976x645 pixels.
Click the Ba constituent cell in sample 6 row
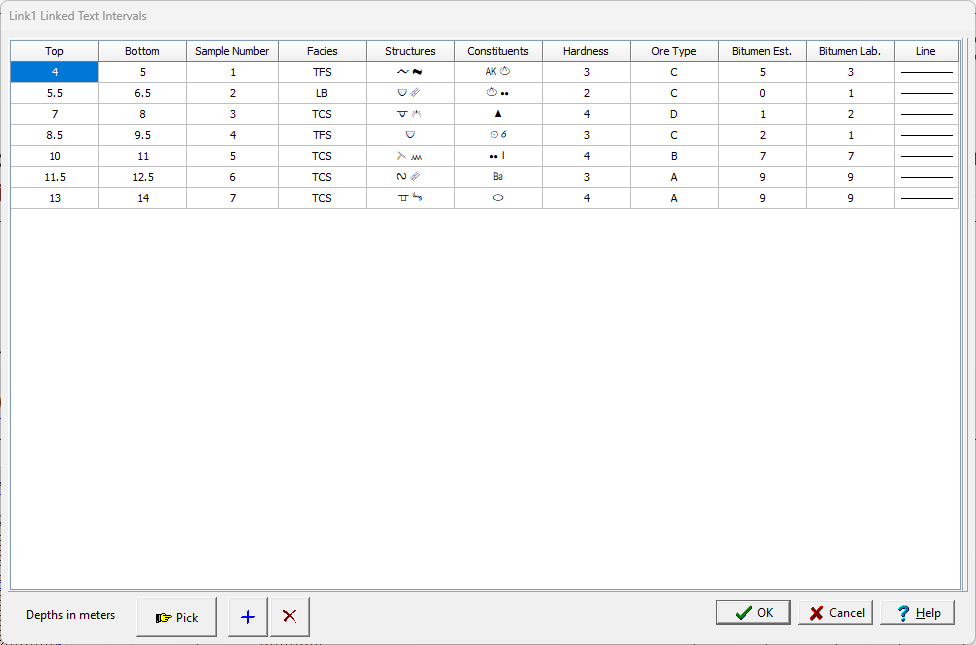click(498, 177)
